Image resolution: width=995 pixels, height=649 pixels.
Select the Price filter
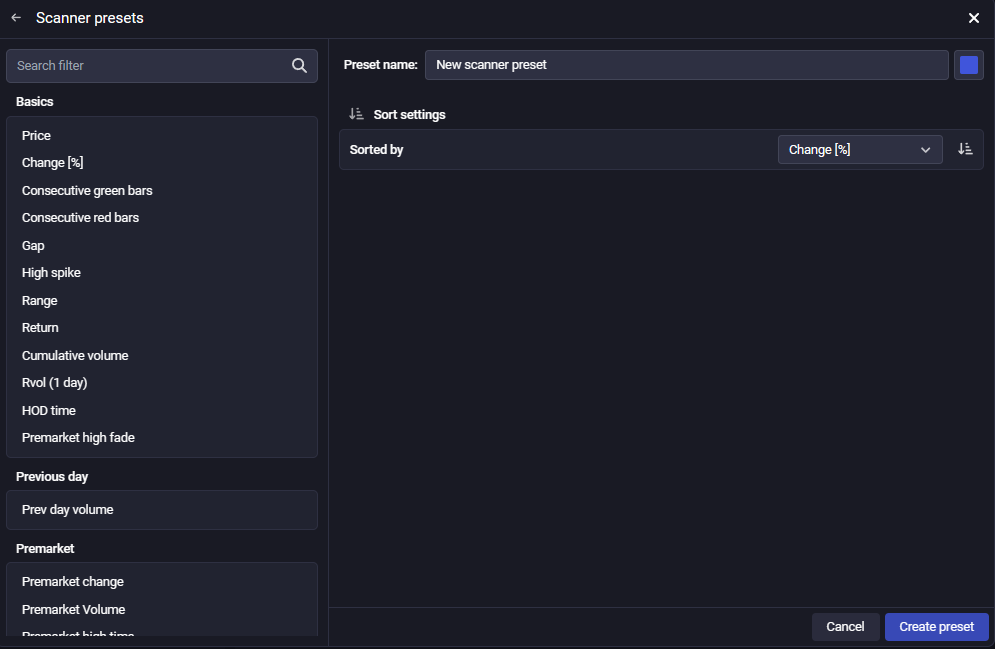36,136
